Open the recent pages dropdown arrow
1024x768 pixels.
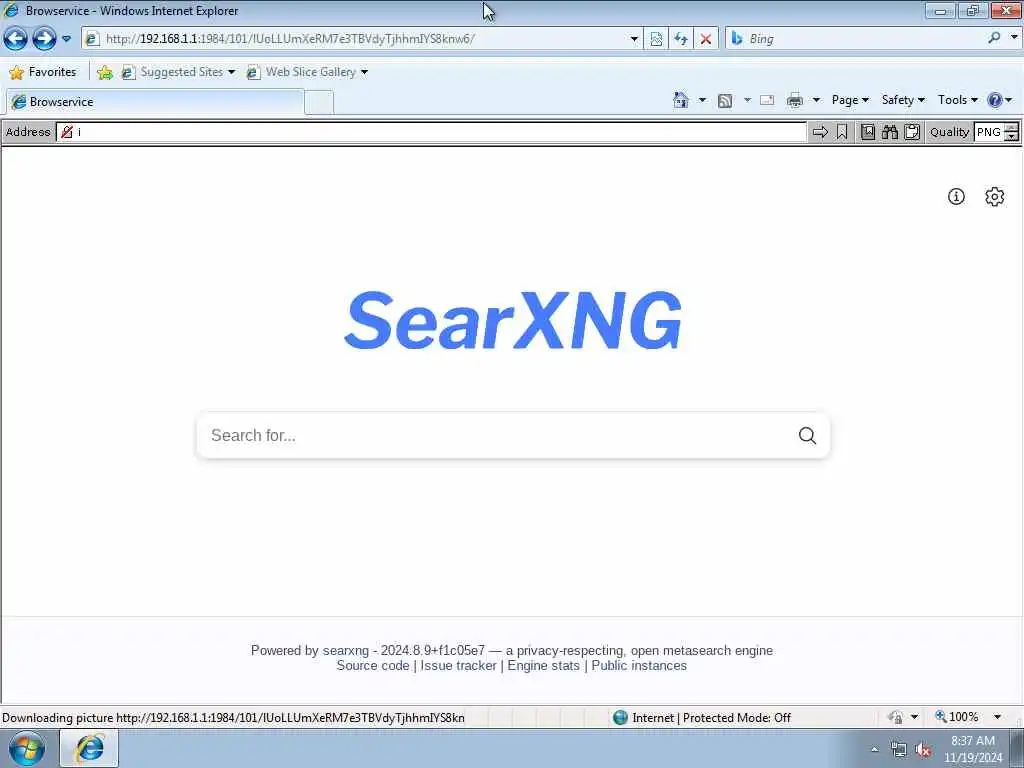(x=67, y=39)
